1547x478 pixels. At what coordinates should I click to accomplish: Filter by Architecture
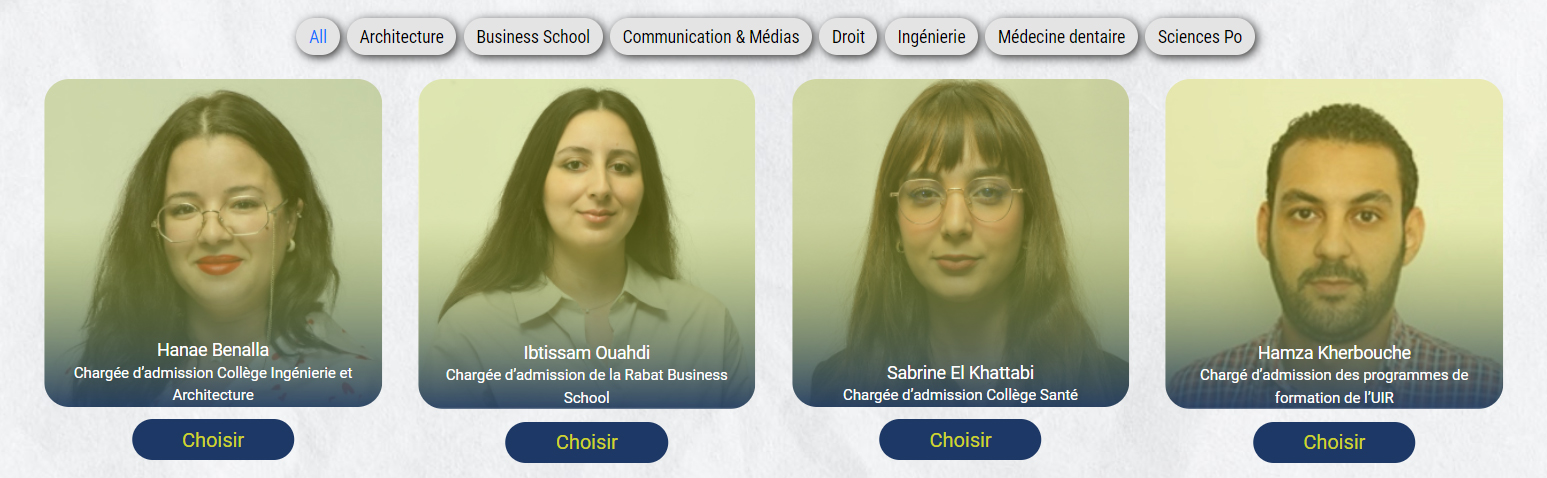click(402, 37)
